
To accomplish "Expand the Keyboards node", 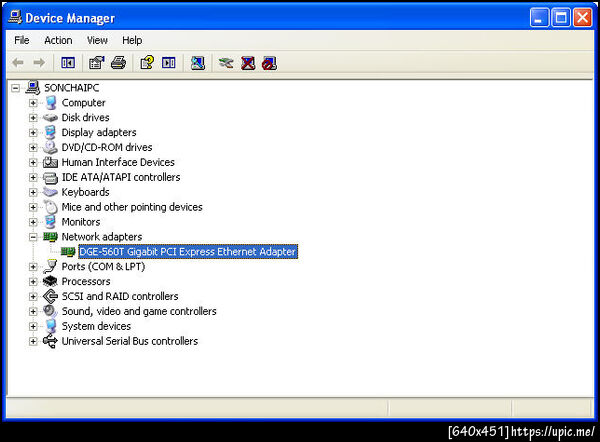I will click(x=33, y=192).
